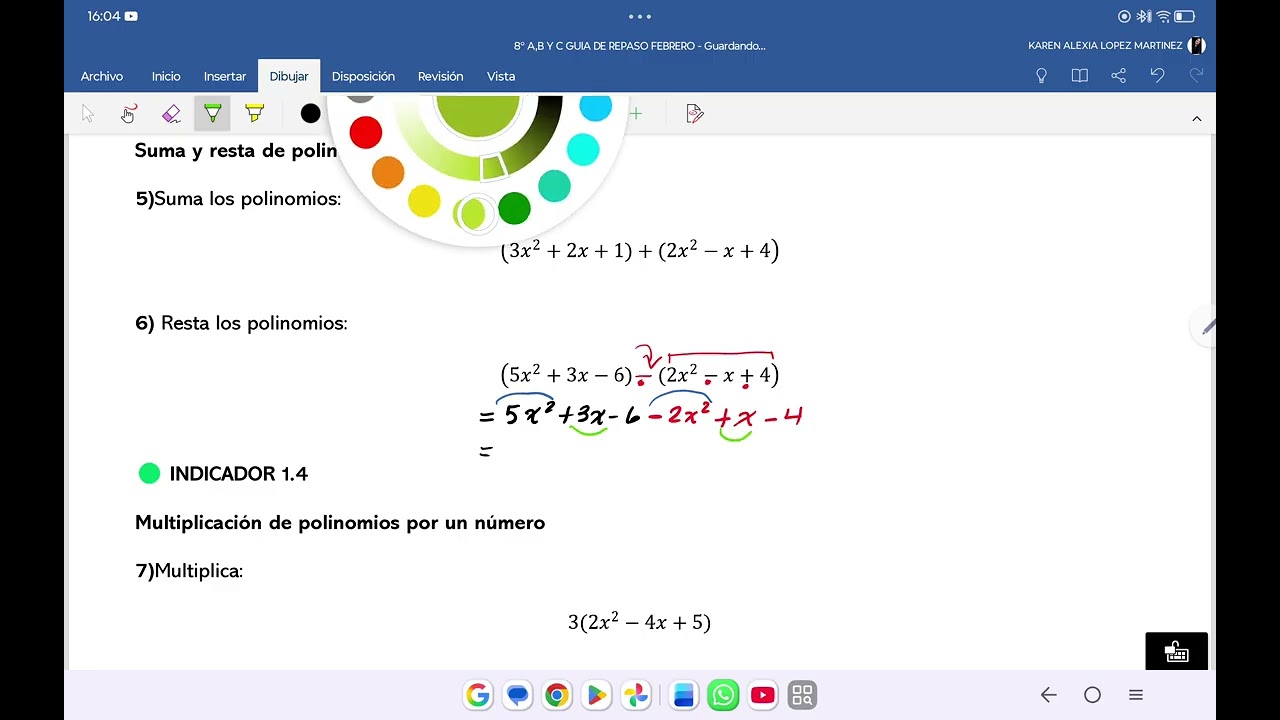Screen dimensions: 1280x720
Task: Pick the black ink color dot
Action: (311, 114)
